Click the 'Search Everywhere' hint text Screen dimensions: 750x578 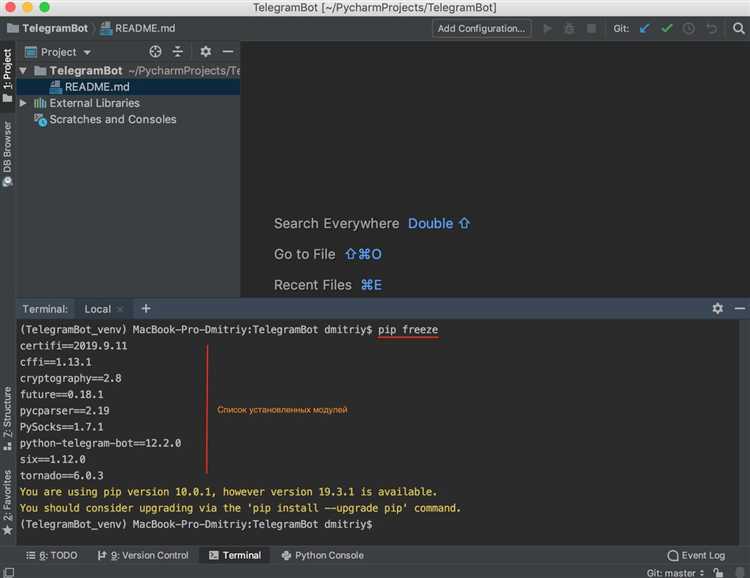pos(336,223)
